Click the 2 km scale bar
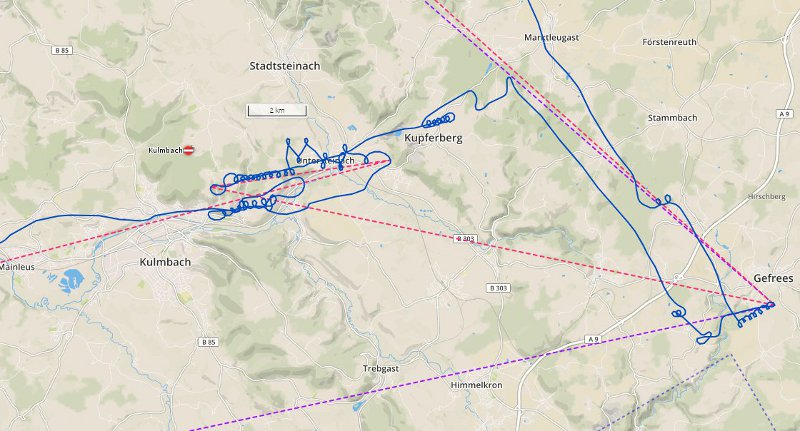 click(277, 110)
